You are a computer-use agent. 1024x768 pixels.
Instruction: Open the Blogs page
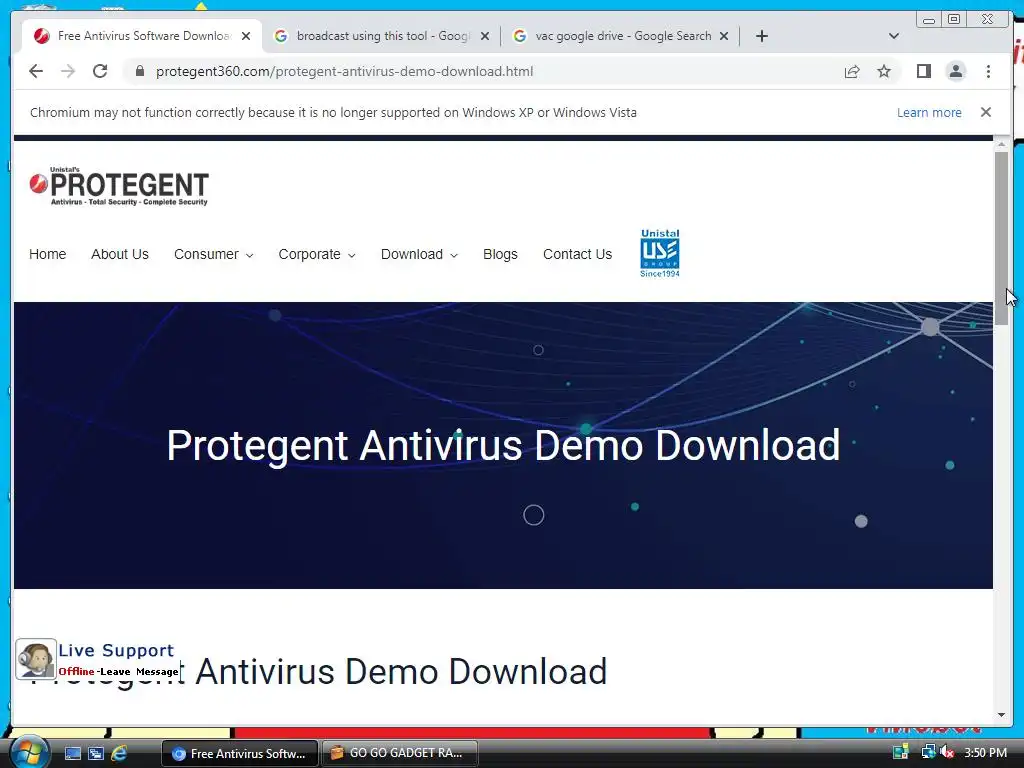tap(500, 254)
